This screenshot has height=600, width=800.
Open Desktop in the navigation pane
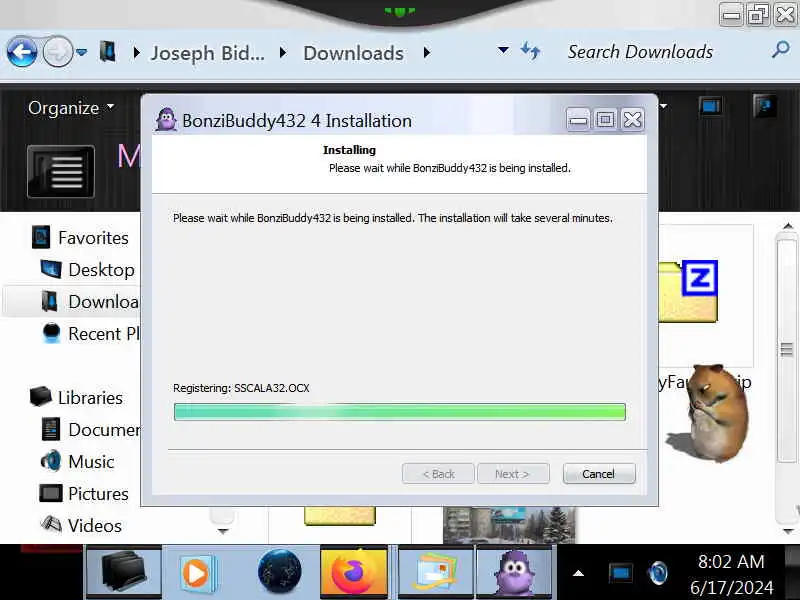(102, 270)
